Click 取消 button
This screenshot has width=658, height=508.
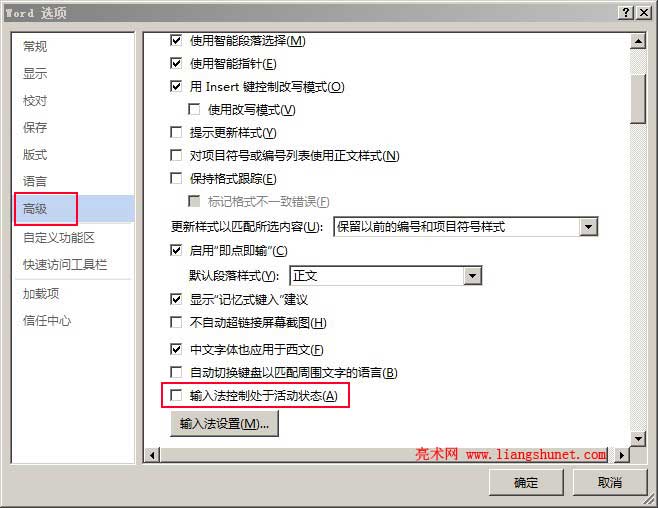(x=609, y=482)
